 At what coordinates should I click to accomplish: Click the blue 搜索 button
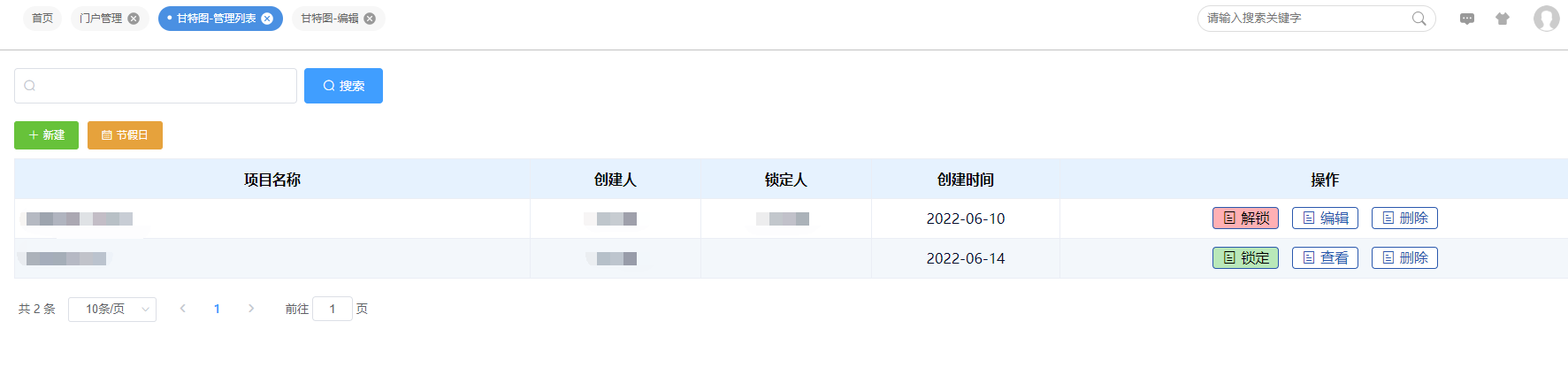(343, 86)
